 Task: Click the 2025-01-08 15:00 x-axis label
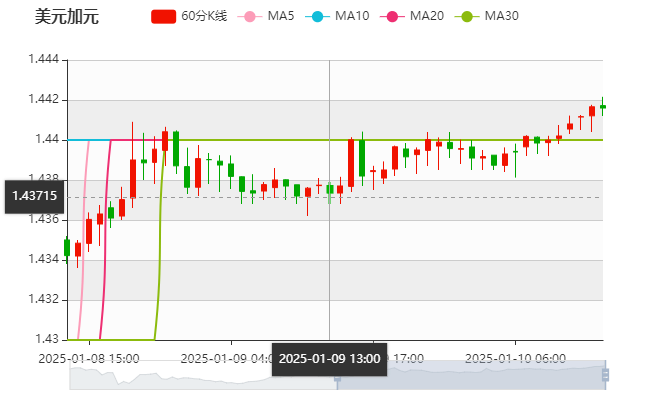point(90,357)
